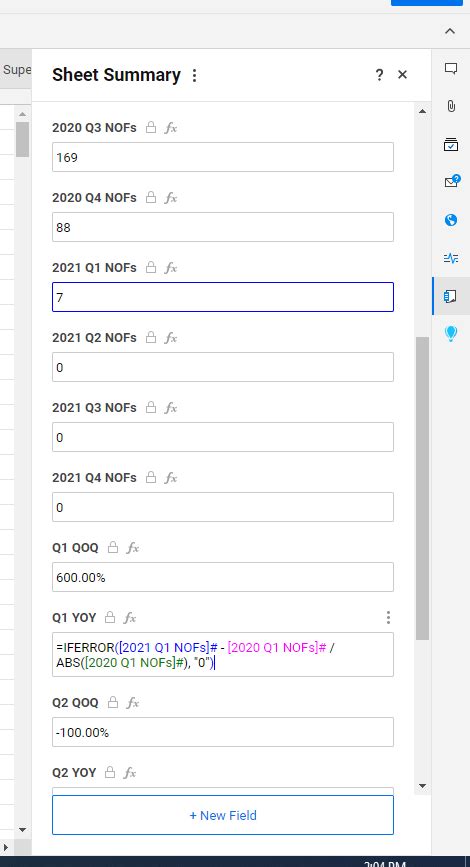470x867 pixels.
Task: Click lock icon beside 2021 Q3 NOFs
Action: tap(151, 408)
